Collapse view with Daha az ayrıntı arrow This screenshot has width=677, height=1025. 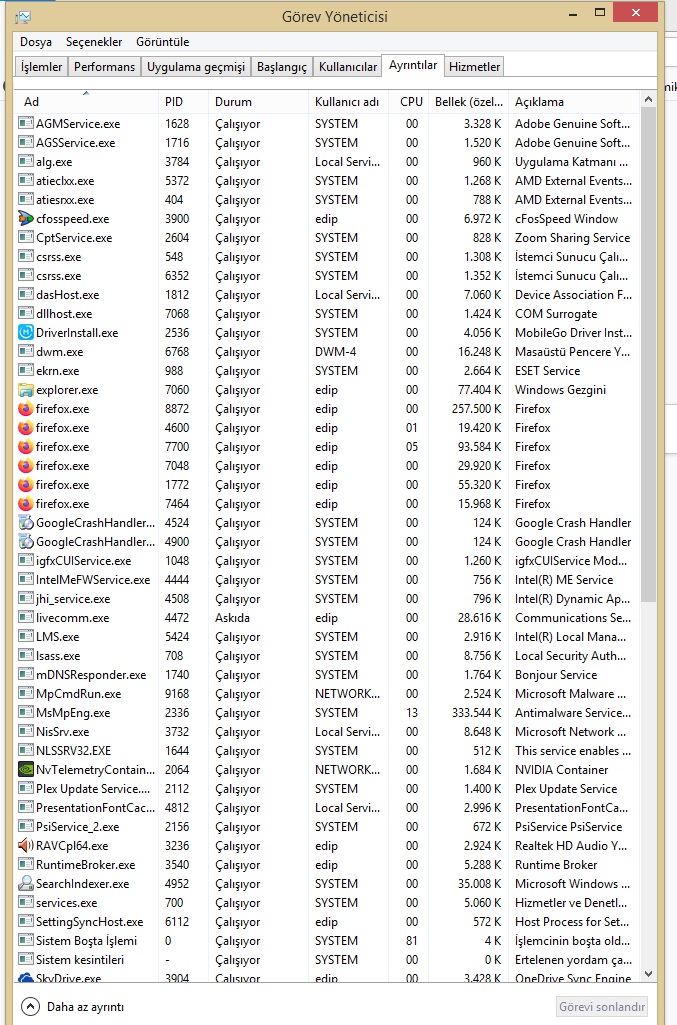point(29,1006)
